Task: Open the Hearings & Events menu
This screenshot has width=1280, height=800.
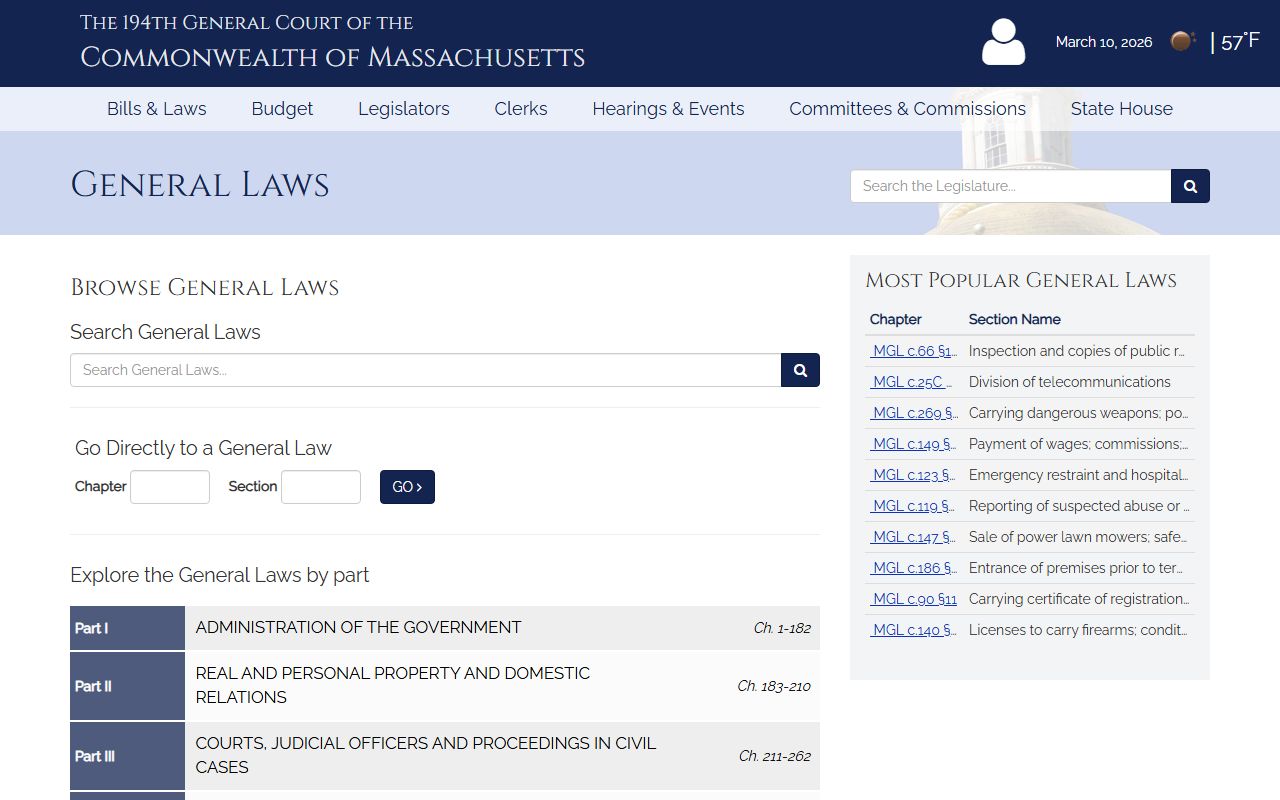Action: (x=668, y=109)
